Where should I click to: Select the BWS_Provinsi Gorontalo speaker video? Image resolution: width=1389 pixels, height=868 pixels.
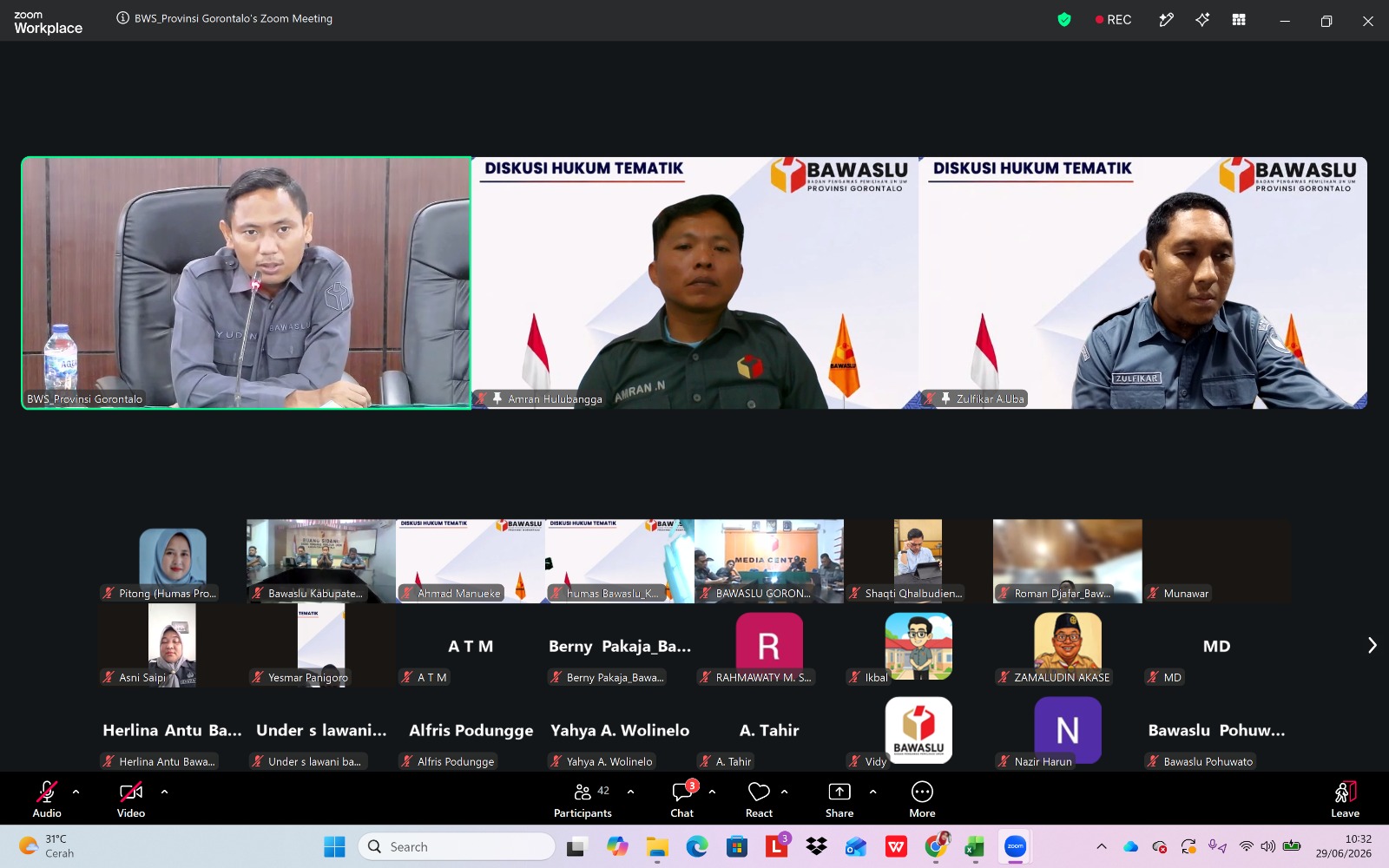point(247,283)
